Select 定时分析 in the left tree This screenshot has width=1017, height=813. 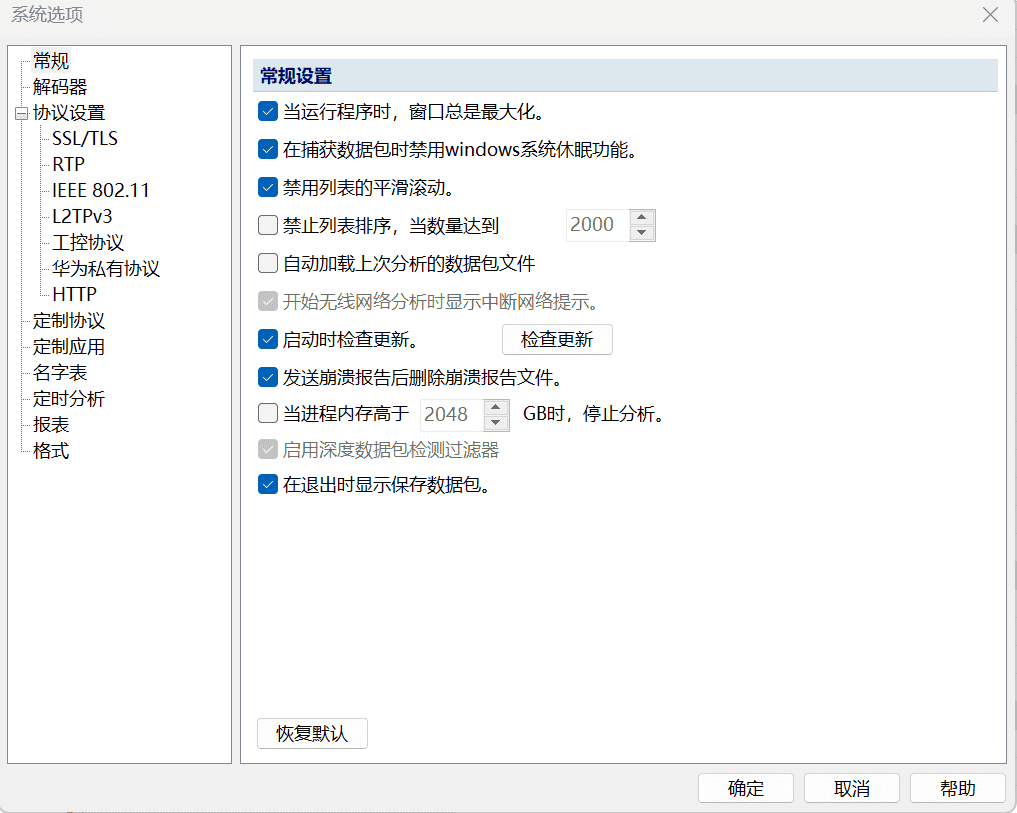point(68,399)
